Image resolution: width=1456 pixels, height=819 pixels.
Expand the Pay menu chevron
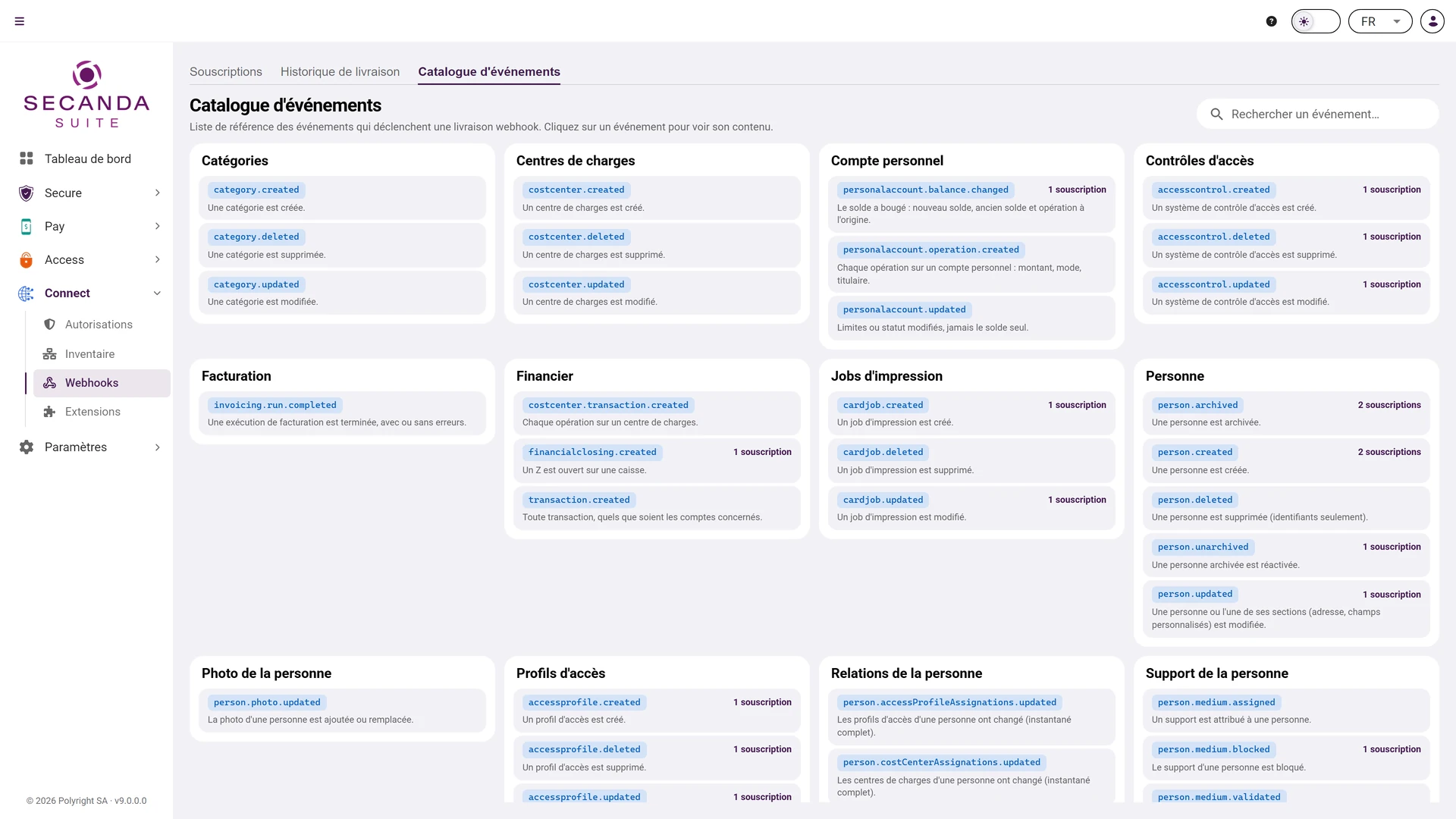coord(158,226)
